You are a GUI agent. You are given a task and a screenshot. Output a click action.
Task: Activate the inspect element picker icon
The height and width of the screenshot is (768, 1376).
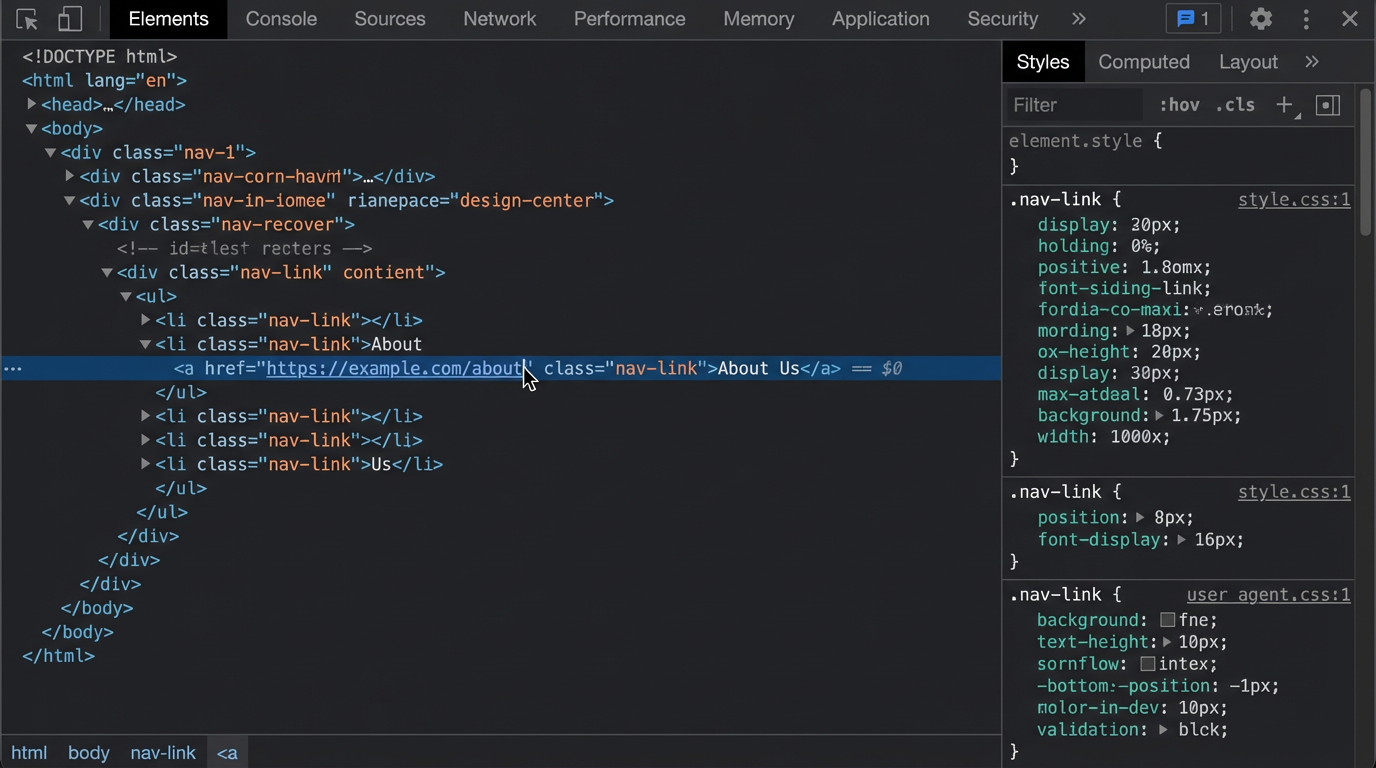27,19
